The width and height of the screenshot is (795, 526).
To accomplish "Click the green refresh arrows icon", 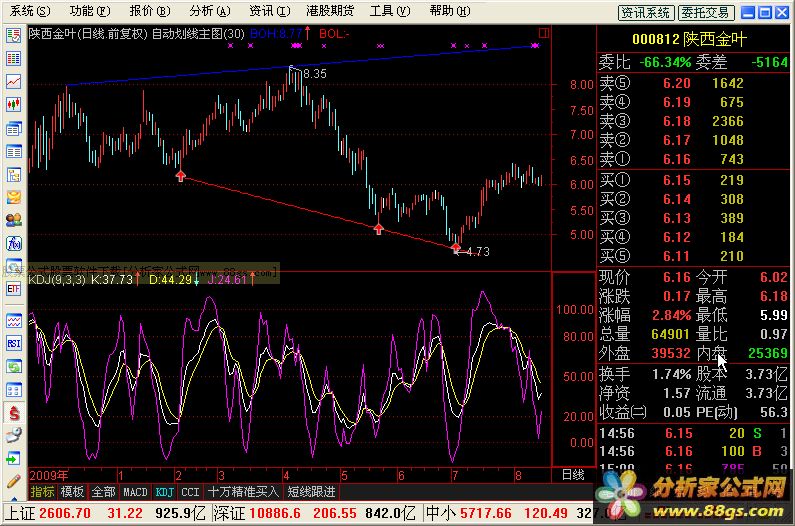I will point(14,366).
